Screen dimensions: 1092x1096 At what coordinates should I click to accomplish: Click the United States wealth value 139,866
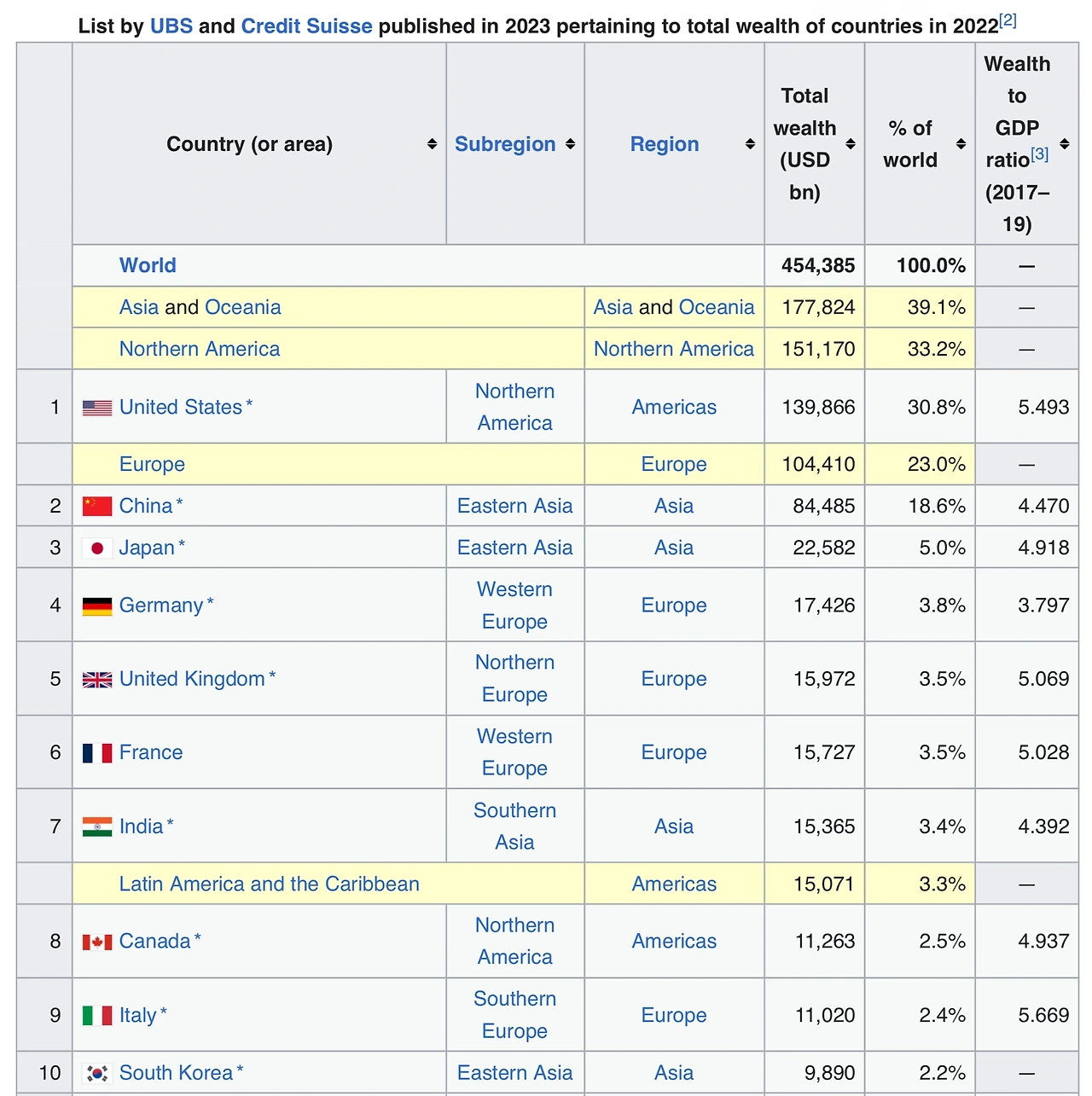point(818,408)
